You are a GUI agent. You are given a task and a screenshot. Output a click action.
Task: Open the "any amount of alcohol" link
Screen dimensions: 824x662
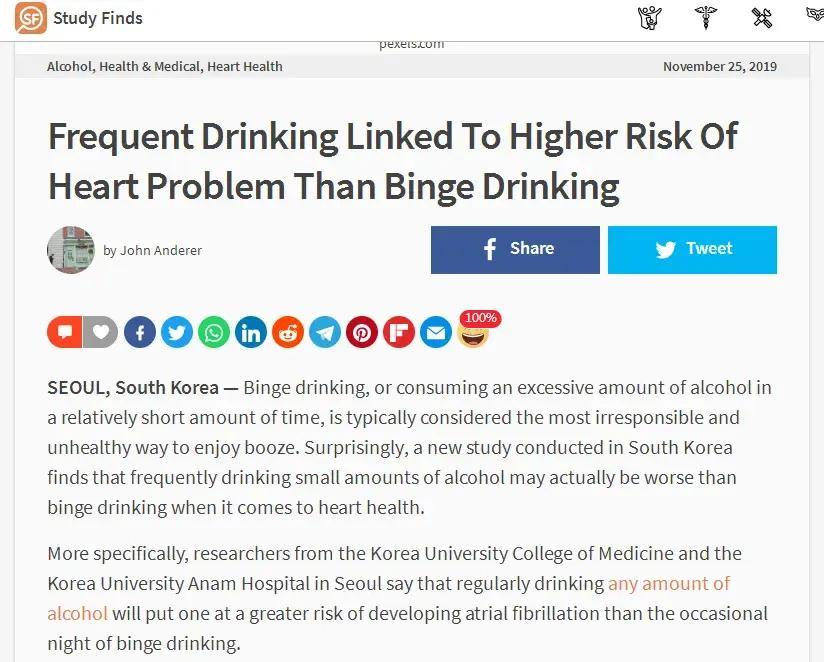[668, 583]
